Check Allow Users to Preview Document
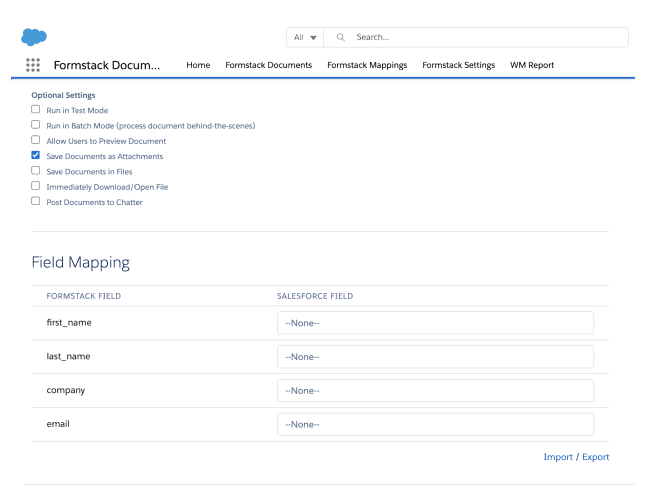Image resolution: width=648 pixels, height=504 pixels. (x=36, y=140)
